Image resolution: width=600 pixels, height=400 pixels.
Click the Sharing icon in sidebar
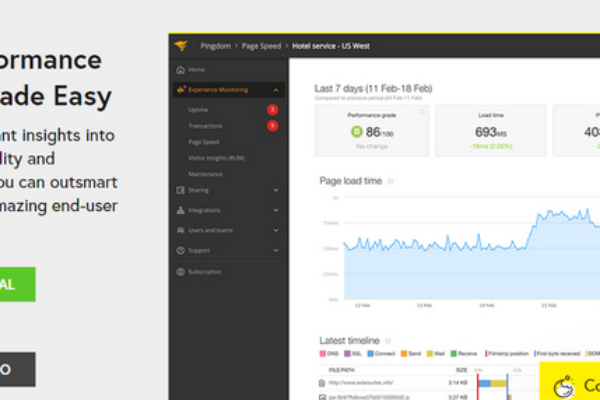click(181, 190)
